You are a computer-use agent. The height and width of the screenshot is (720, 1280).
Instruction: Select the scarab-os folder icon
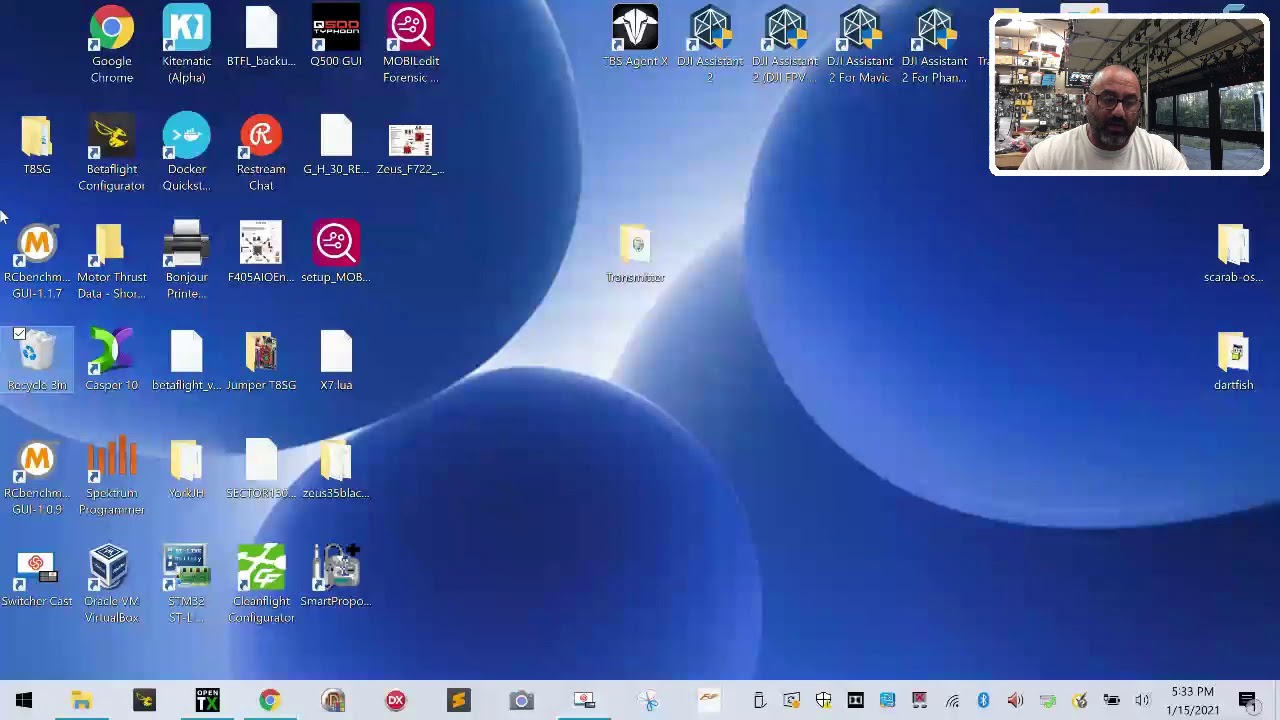coord(1233,254)
